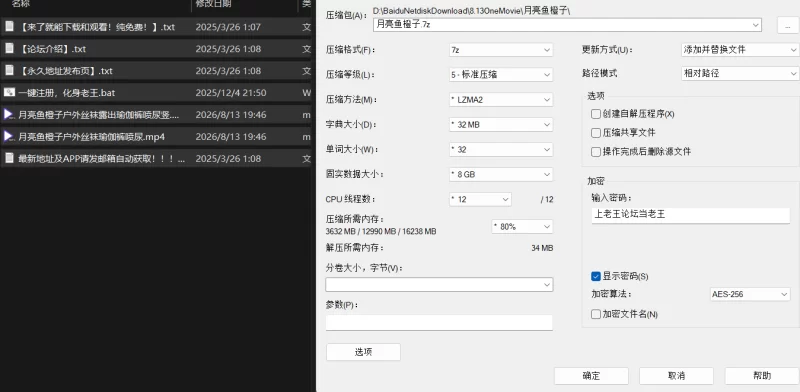800x392 pixels.
Task: Click batch file icon of 一键注册，化身老王.bat
Action: click(x=9, y=92)
